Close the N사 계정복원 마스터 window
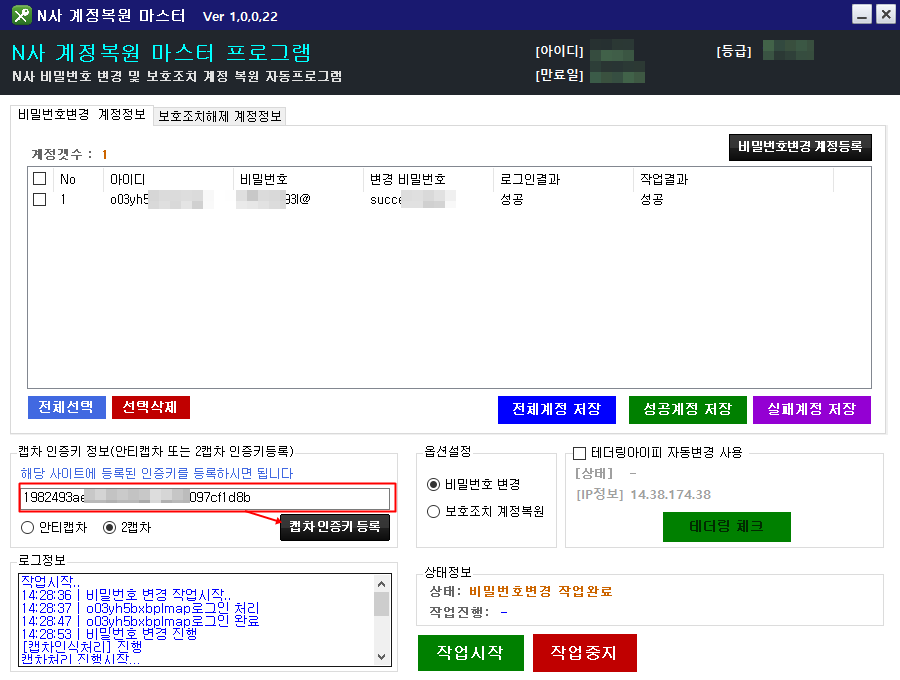 886,14
